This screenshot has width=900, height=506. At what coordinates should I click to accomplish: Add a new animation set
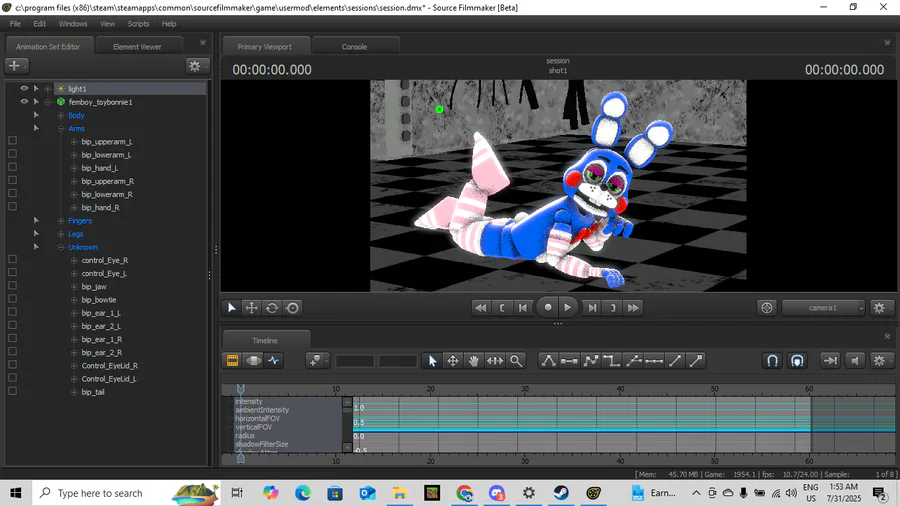click(x=16, y=66)
